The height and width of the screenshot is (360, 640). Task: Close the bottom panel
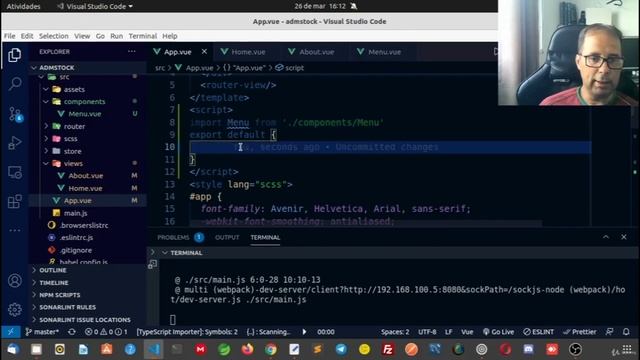(624, 237)
